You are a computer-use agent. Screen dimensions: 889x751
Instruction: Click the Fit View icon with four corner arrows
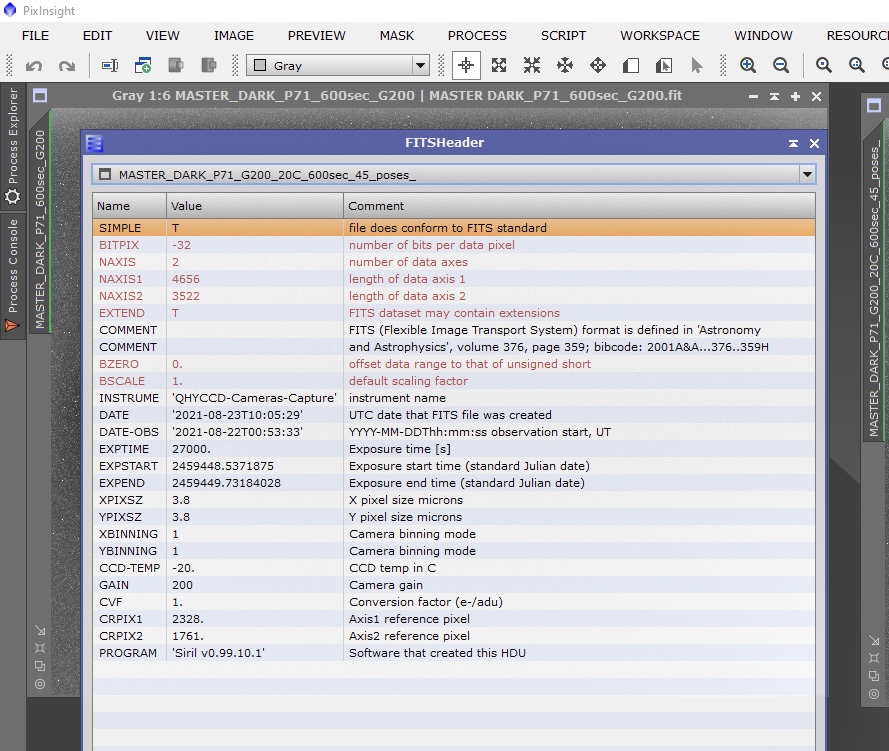(x=499, y=65)
